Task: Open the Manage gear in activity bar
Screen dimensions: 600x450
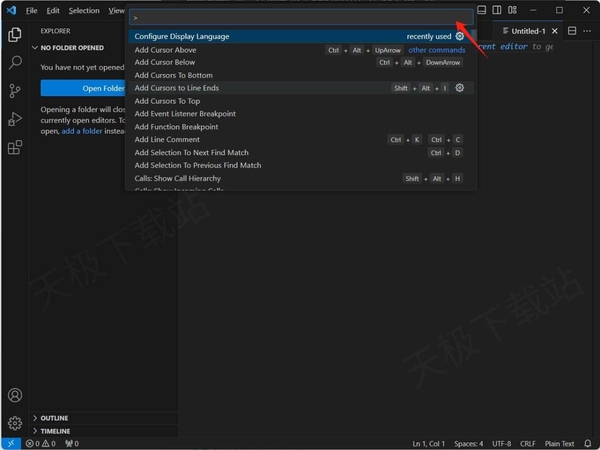Action: click(15, 423)
